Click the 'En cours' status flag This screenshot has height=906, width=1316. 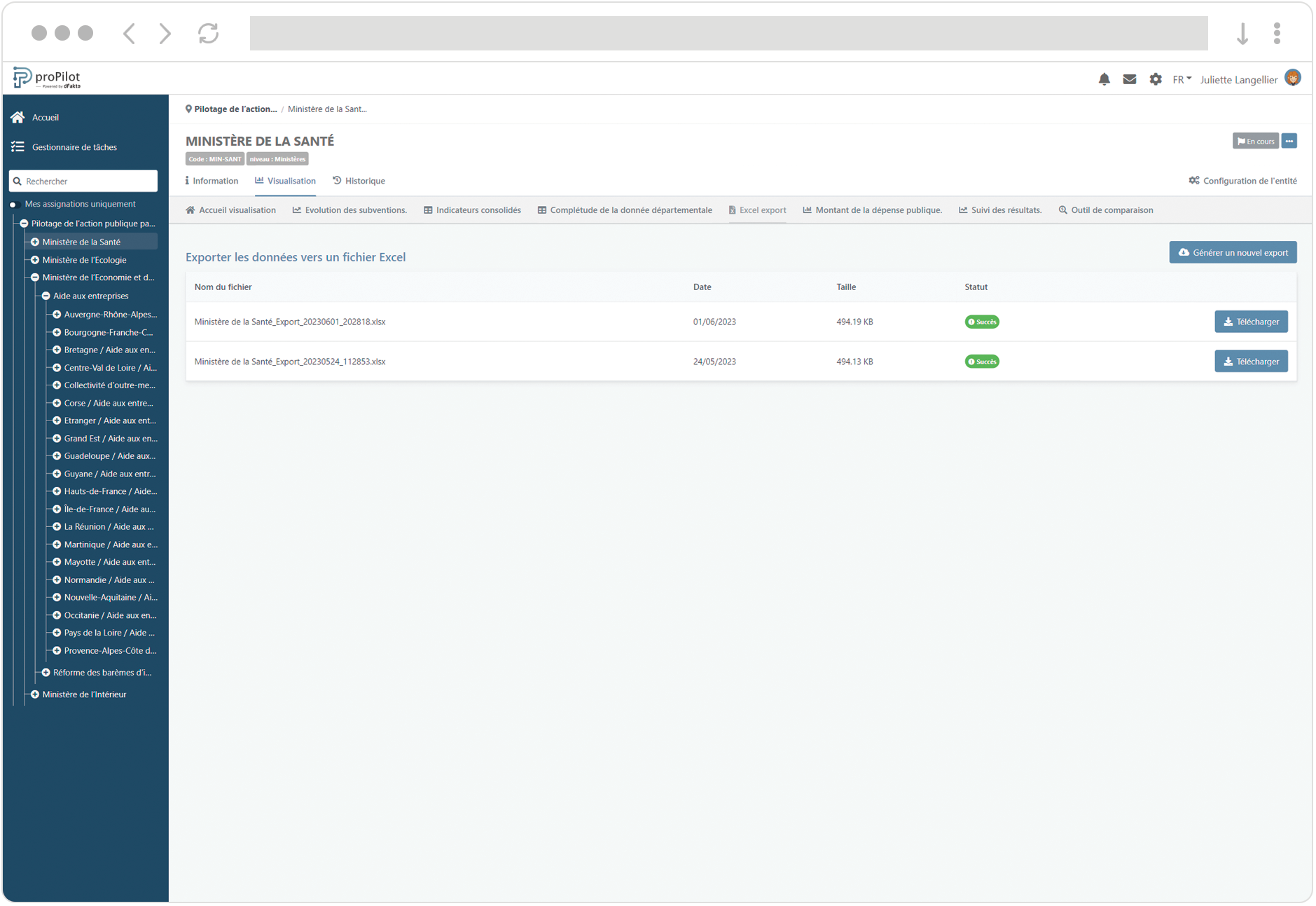coord(1255,141)
